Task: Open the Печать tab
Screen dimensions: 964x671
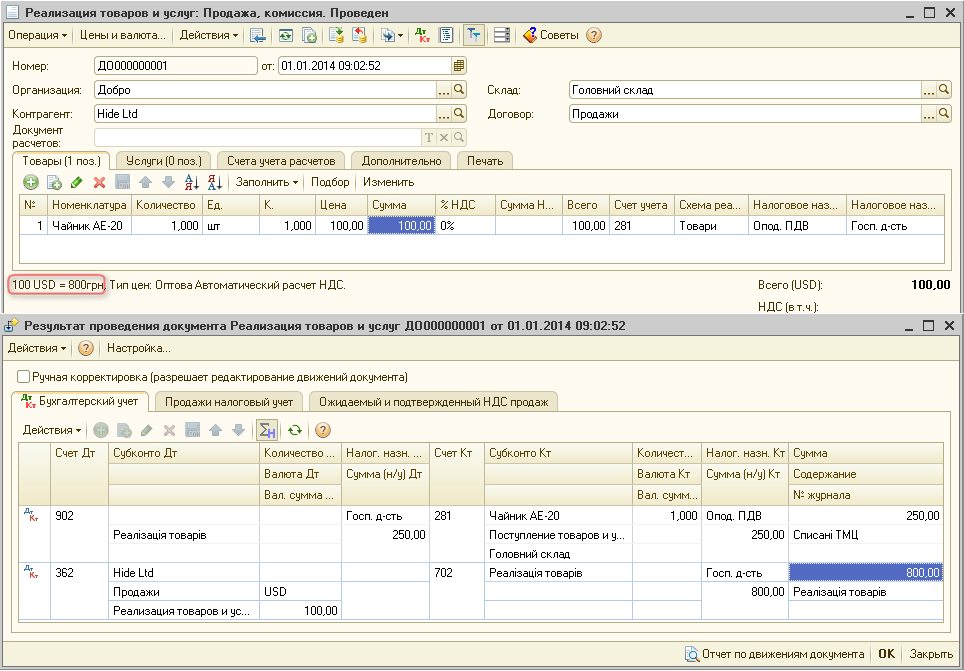Action: [x=485, y=161]
